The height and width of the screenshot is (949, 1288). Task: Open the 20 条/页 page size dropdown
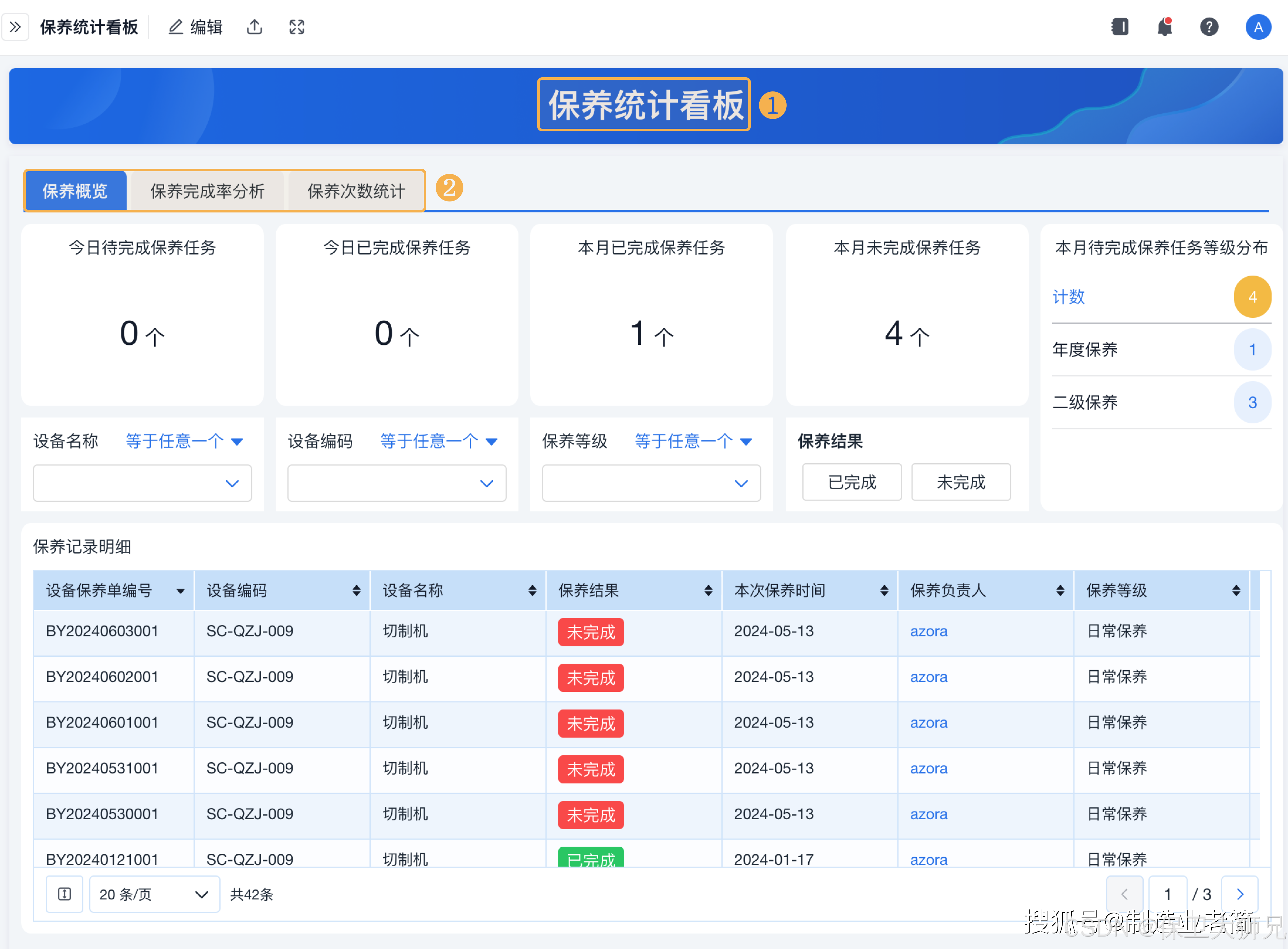155,894
